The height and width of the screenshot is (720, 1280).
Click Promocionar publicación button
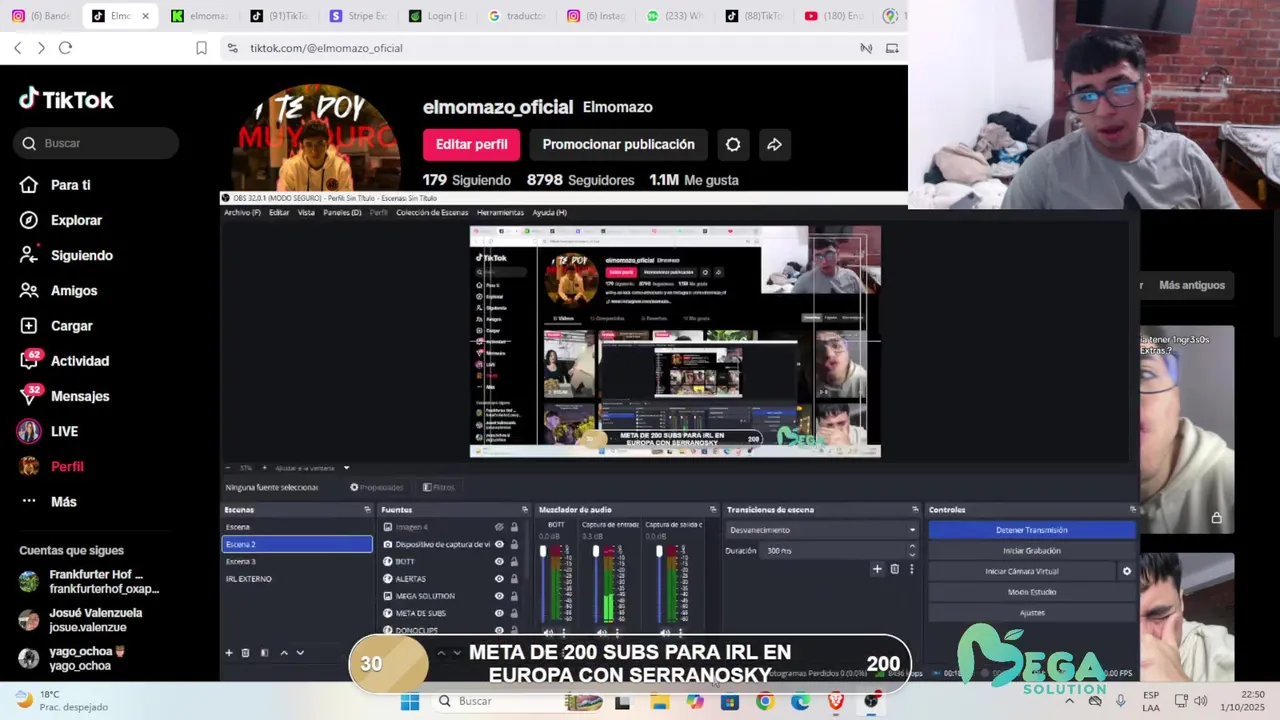[618, 145]
